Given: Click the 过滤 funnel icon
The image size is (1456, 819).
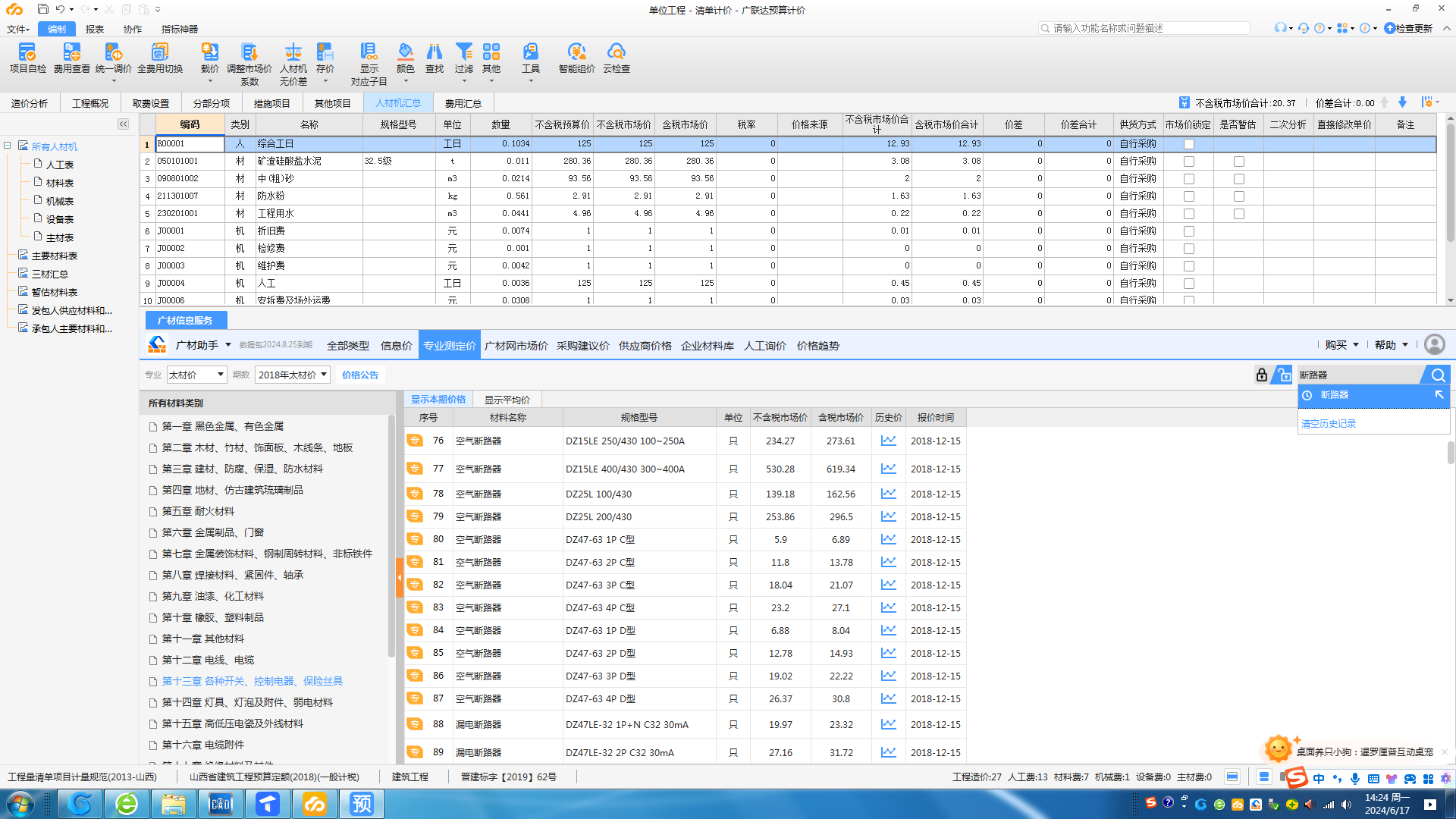Looking at the screenshot, I should tap(464, 58).
